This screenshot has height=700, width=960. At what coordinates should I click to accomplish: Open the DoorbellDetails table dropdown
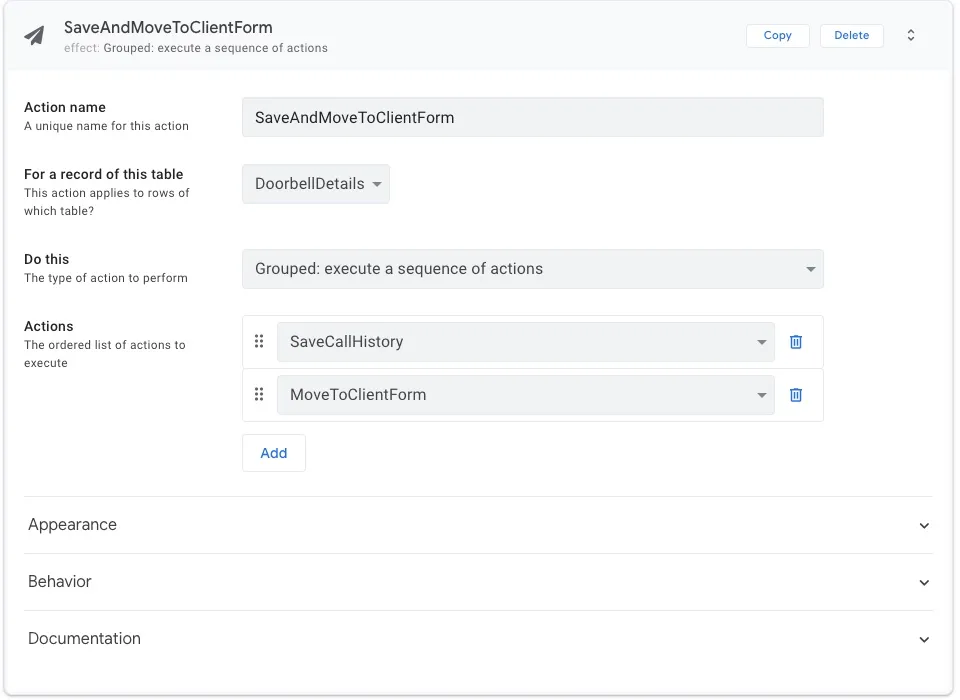(x=316, y=184)
